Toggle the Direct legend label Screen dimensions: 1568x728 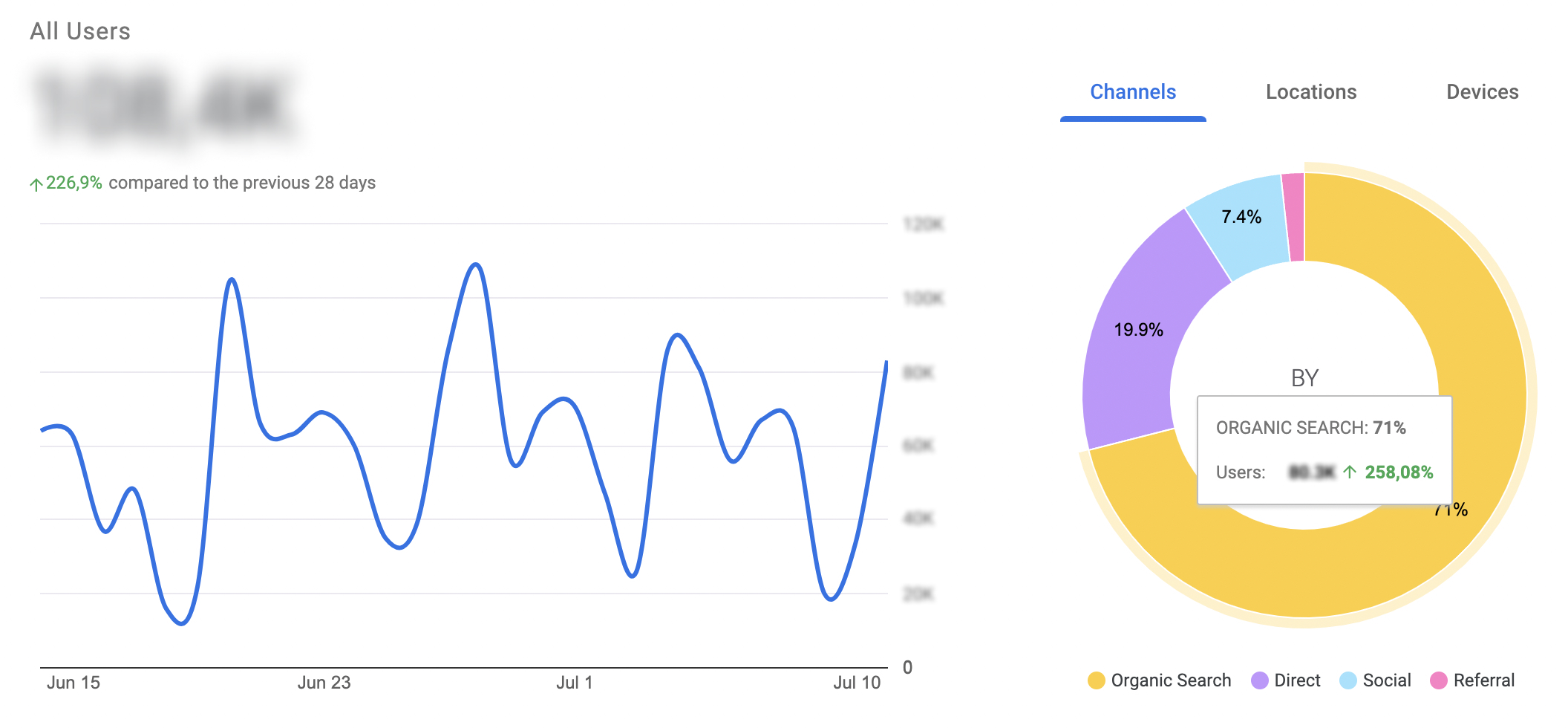pos(1297,680)
